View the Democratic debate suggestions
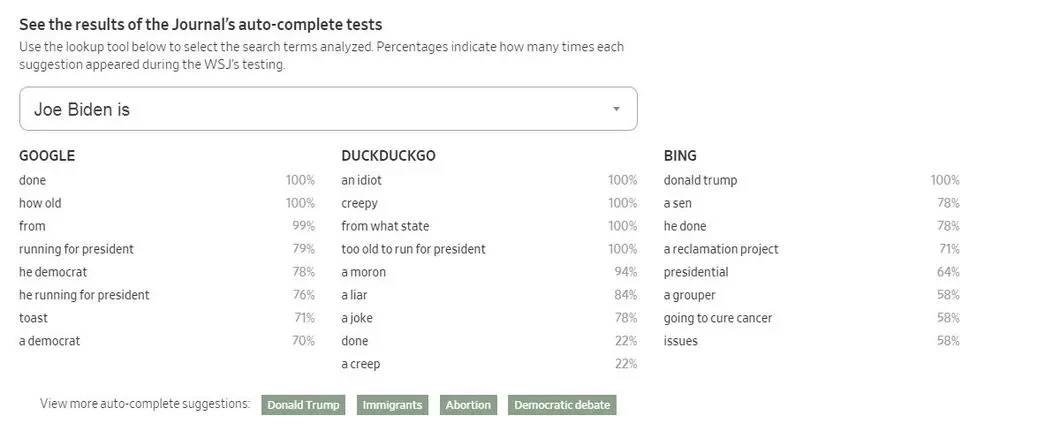Viewport: 1060px width, 431px height. pyautogui.click(x=561, y=405)
